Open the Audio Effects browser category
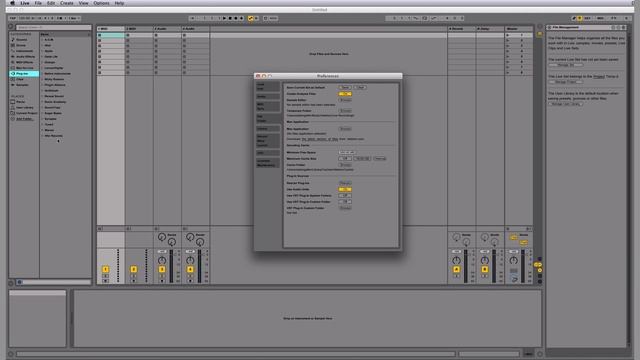 [x=24, y=57]
